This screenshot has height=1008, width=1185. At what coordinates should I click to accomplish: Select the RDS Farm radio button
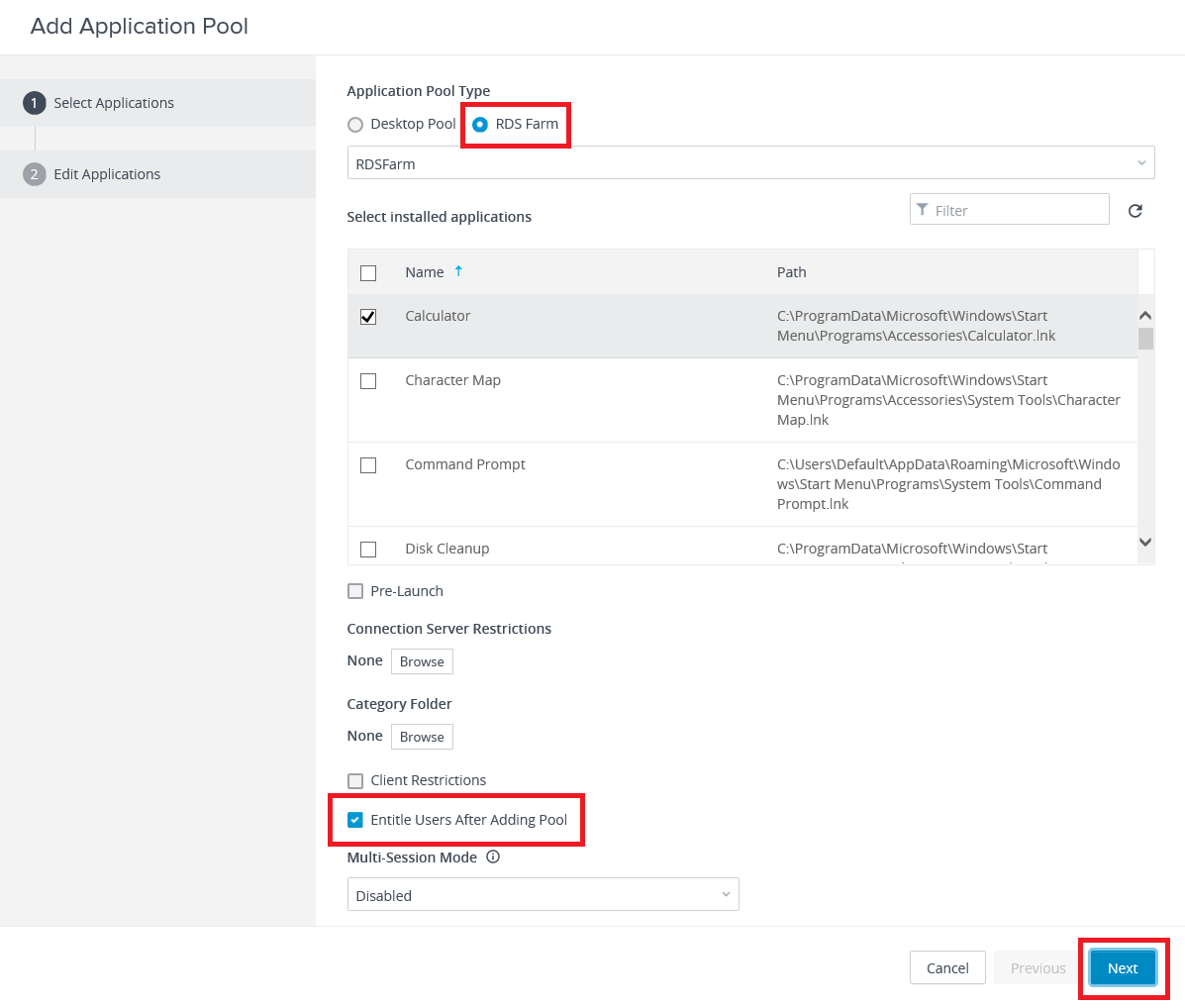(x=480, y=125)
